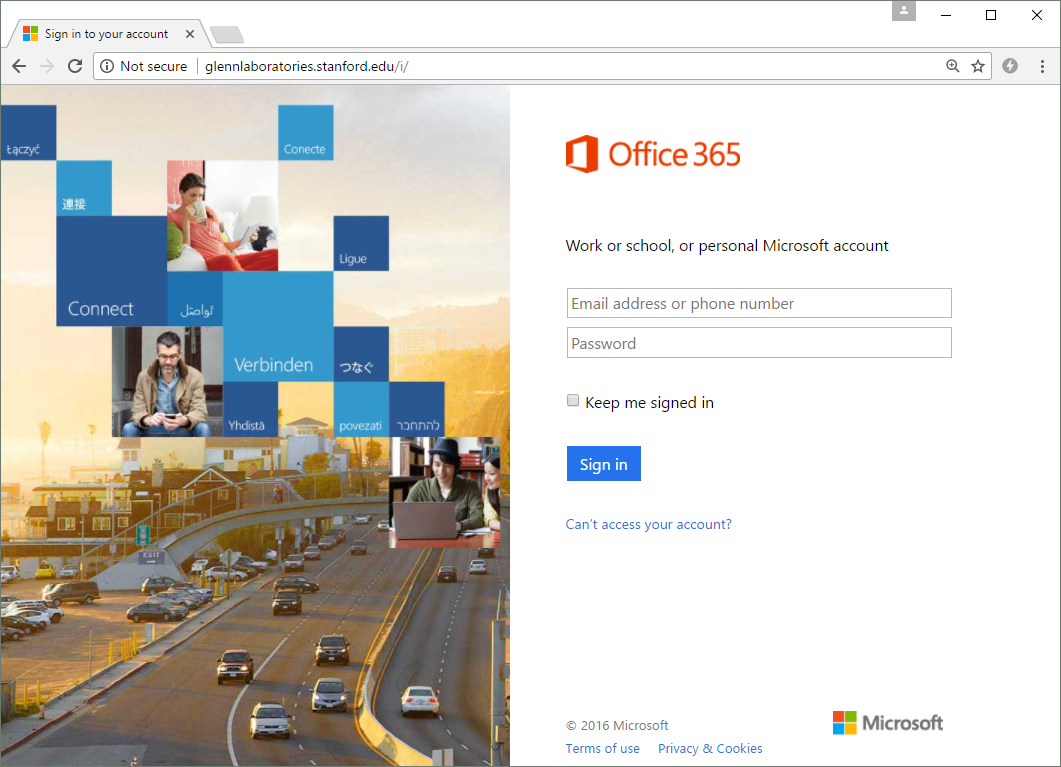Click the Sign in button

[604, 464]
